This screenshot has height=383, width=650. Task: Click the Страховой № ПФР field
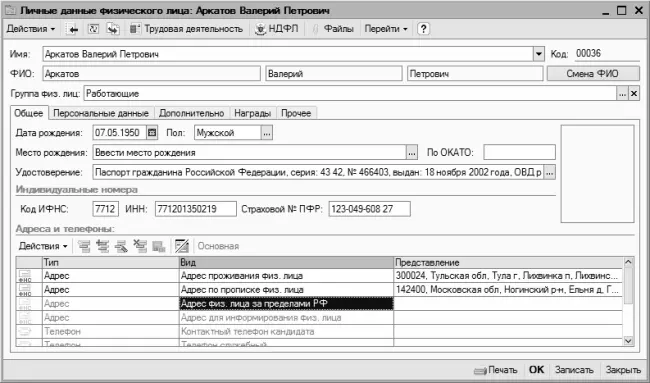(x=369, y=209)
